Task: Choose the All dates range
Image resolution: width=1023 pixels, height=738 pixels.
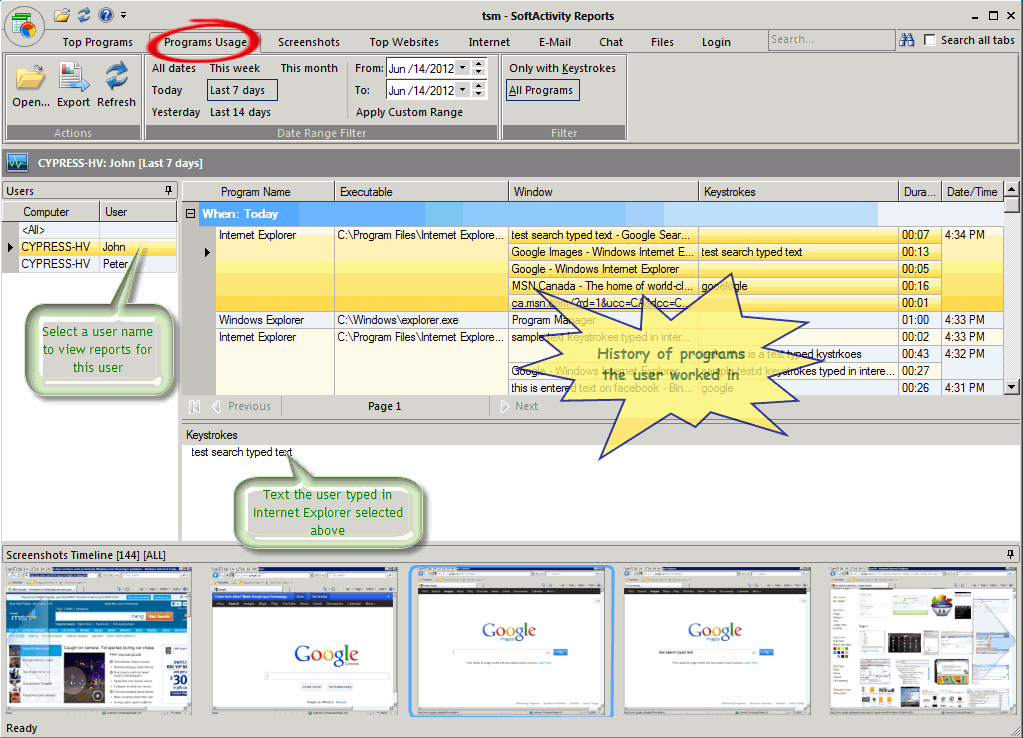Action: pos(174,68)
